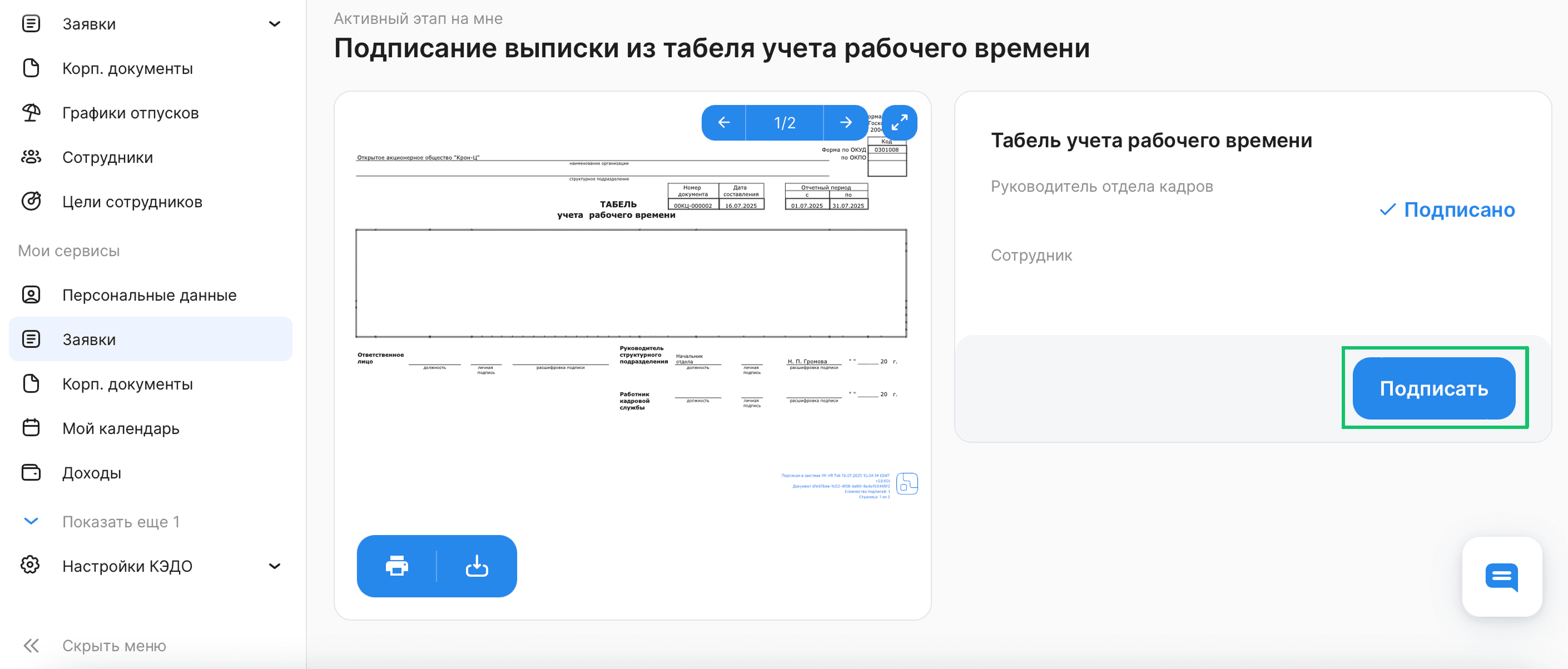
Task: Expand document to fullscreen view
Action: pos(899,122)
